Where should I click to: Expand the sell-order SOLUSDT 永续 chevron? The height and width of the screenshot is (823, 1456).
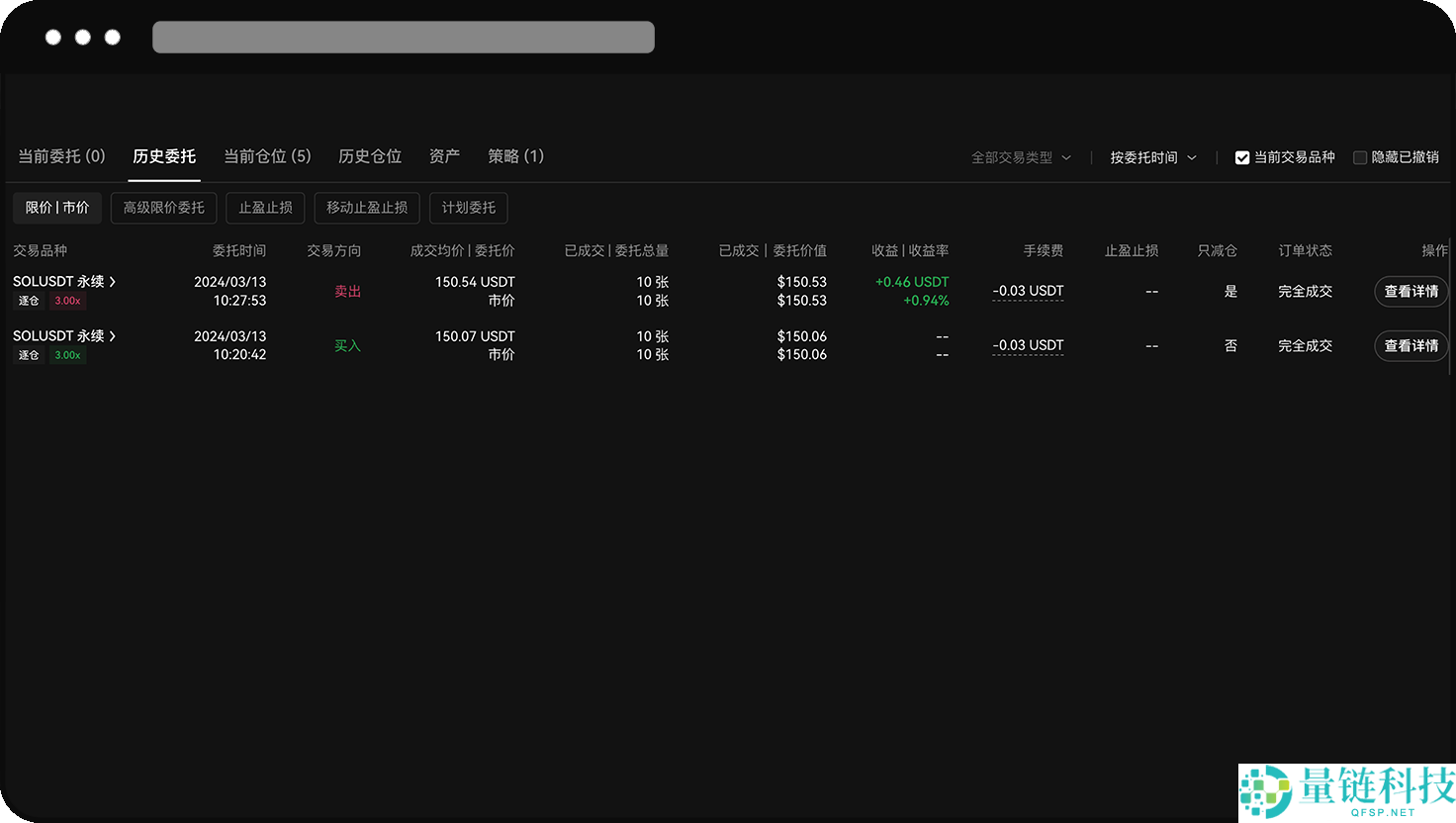(x=115, y=281)
